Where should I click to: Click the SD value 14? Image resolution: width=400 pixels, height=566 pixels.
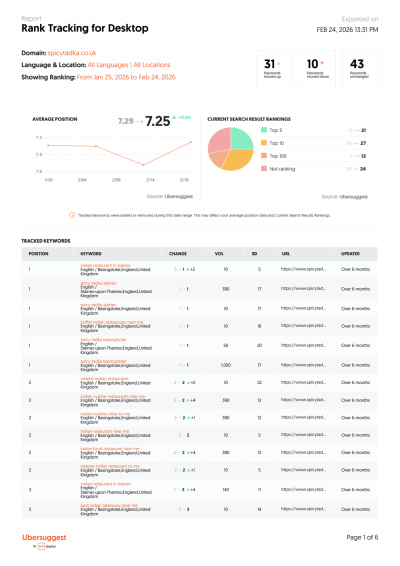(x=259, y=509)
